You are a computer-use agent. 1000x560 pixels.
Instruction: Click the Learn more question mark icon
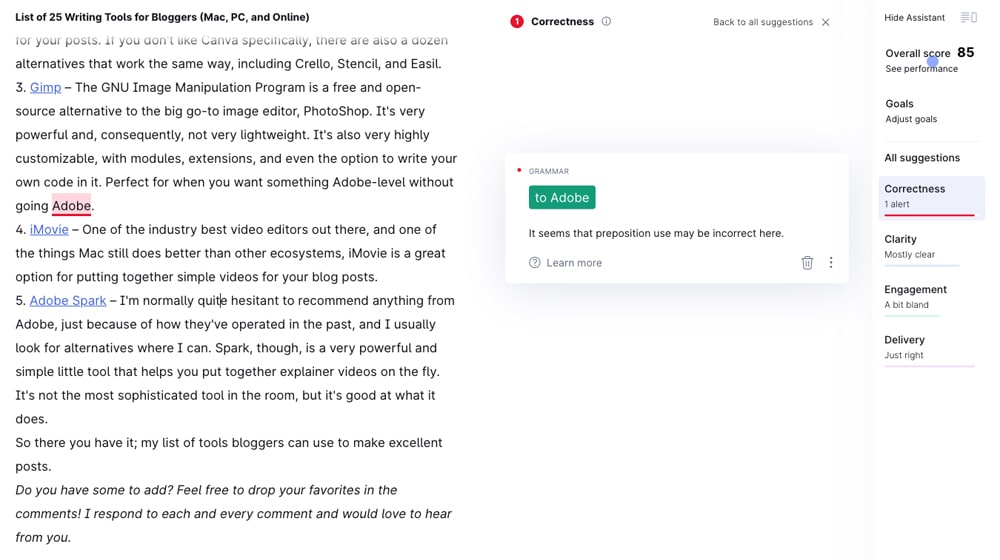(x=535, y=263)
